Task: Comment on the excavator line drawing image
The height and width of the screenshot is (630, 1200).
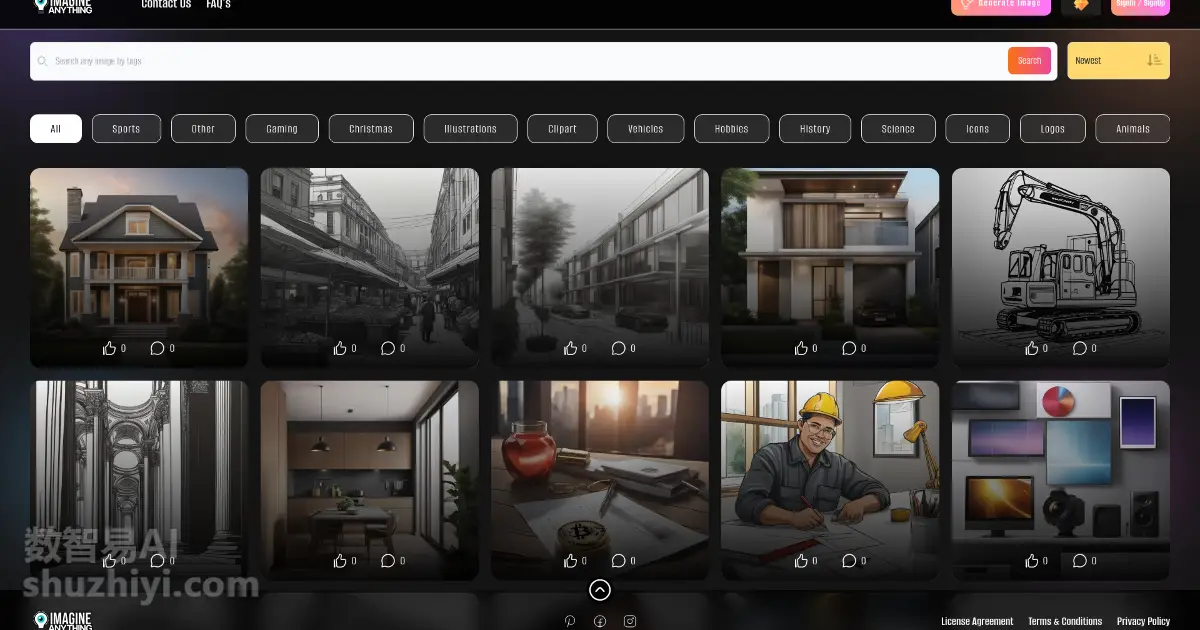Action: pyautogui.click(x=1080, y=348)
